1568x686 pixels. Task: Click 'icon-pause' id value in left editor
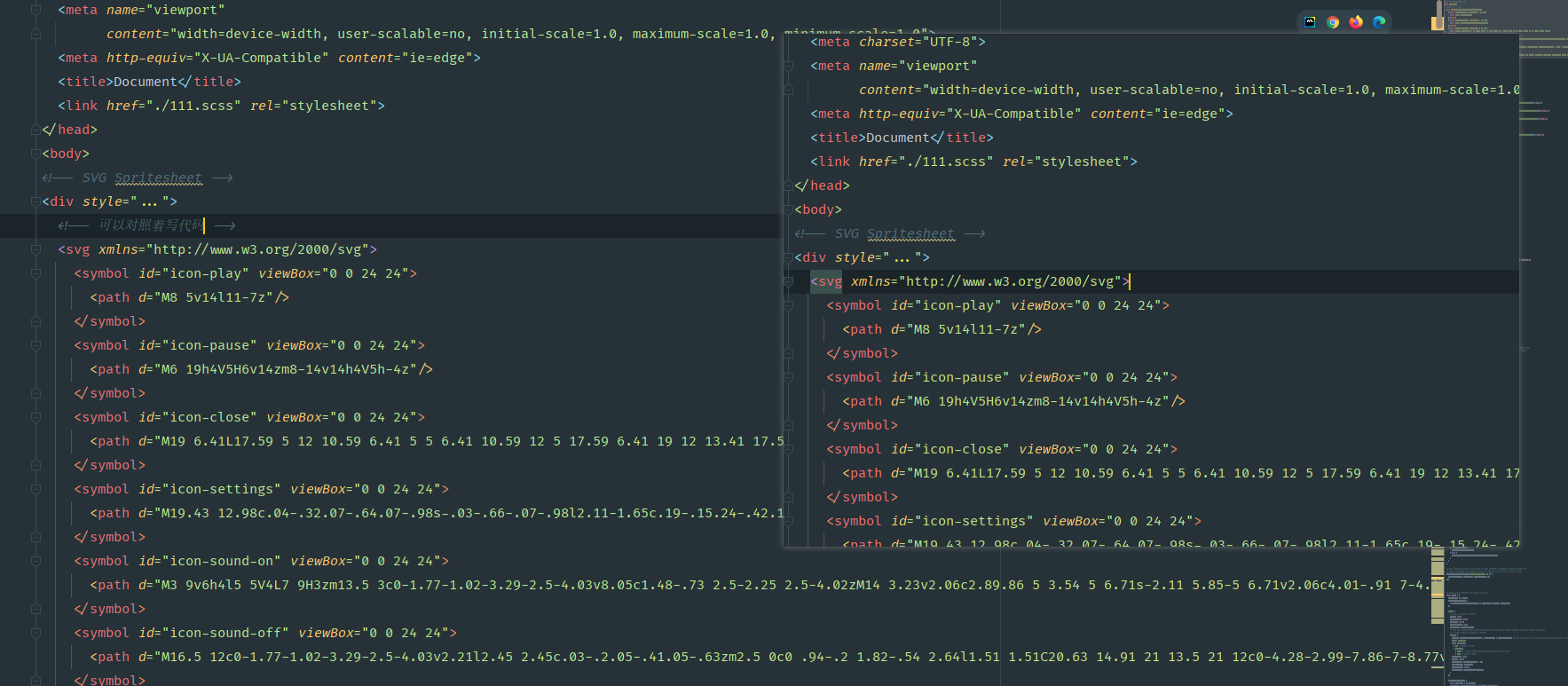pyautogui.click(x=209, y=345)
